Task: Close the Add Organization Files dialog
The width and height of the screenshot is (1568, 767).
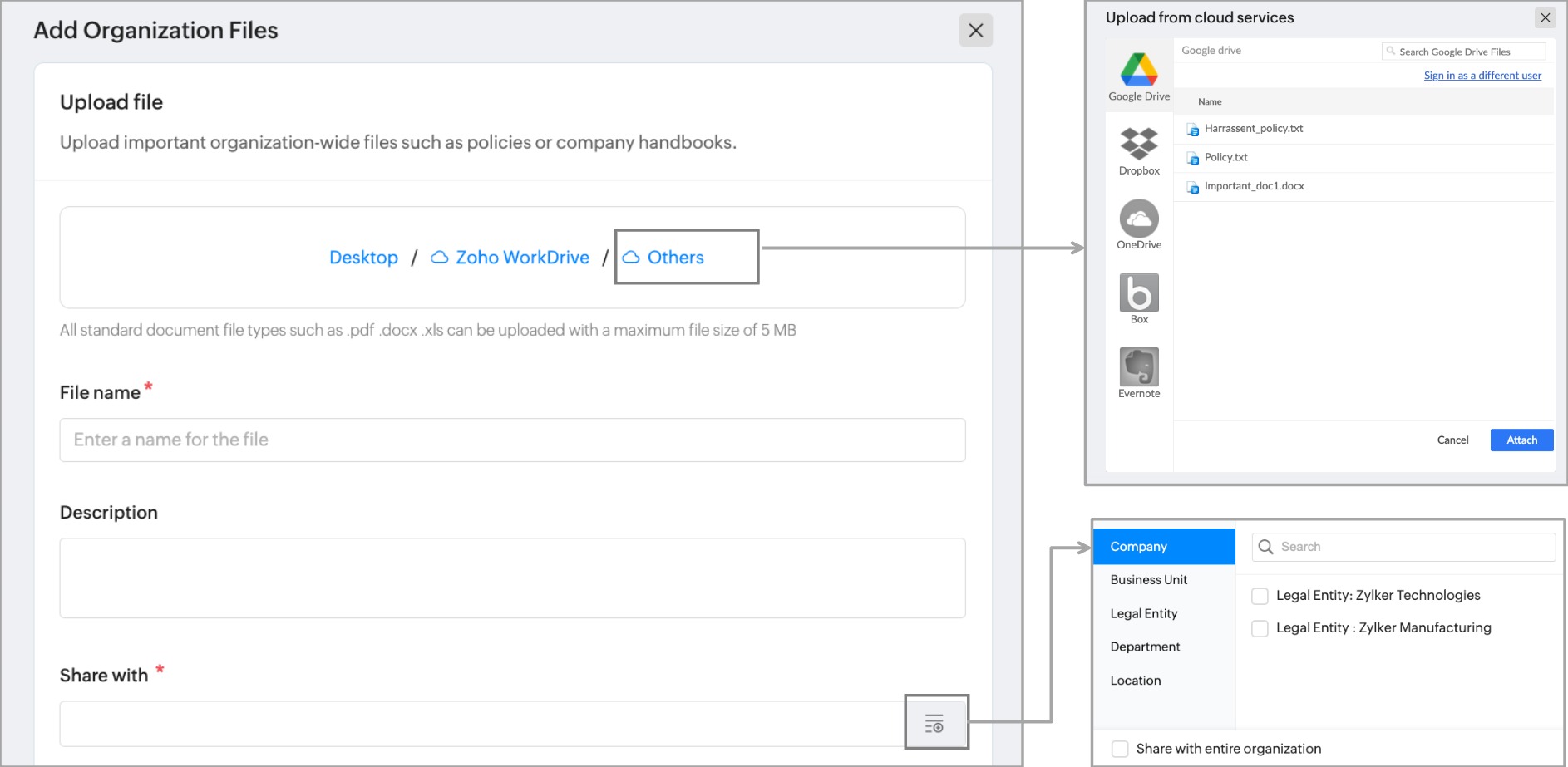Action: (x=976, y=31)
